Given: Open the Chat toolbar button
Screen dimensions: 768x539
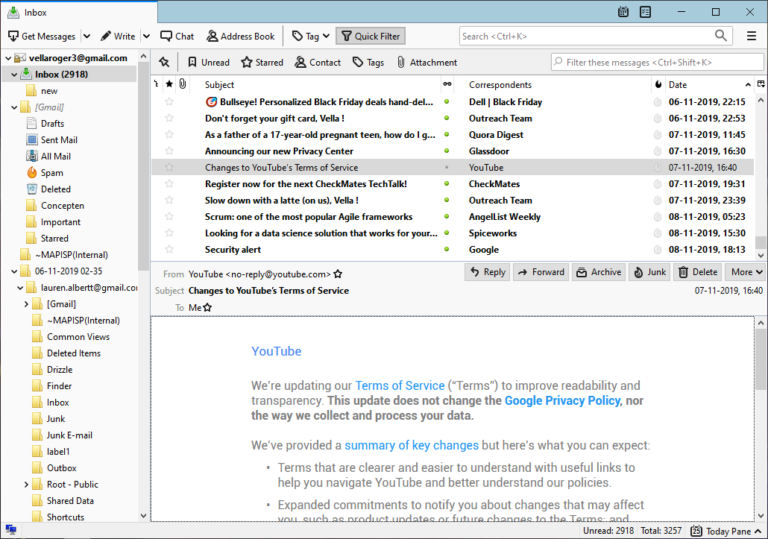Looking at the screenshot, I should click(x=177, y=36).
